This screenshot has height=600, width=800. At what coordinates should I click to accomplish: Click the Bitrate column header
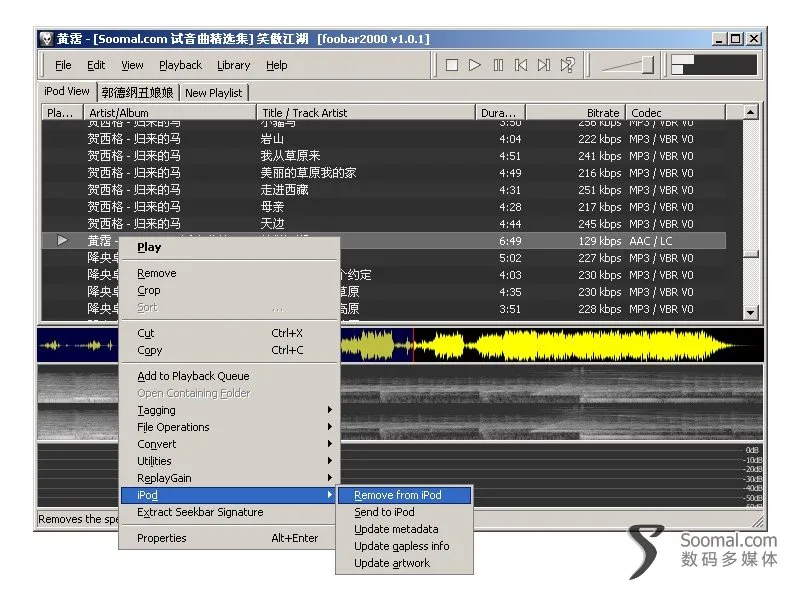coord(576,113)
